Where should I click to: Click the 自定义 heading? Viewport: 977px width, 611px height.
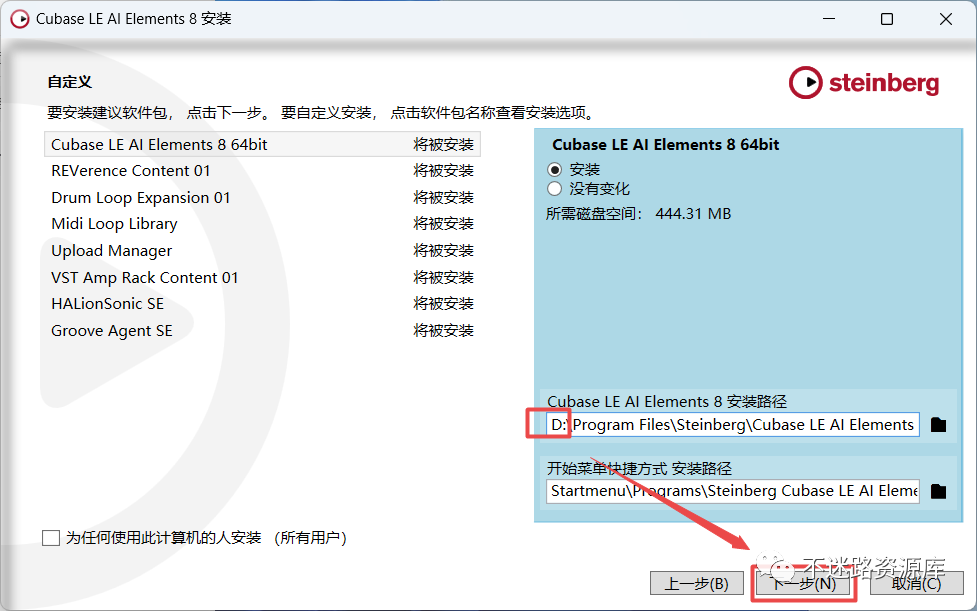(x=70, y=82)
